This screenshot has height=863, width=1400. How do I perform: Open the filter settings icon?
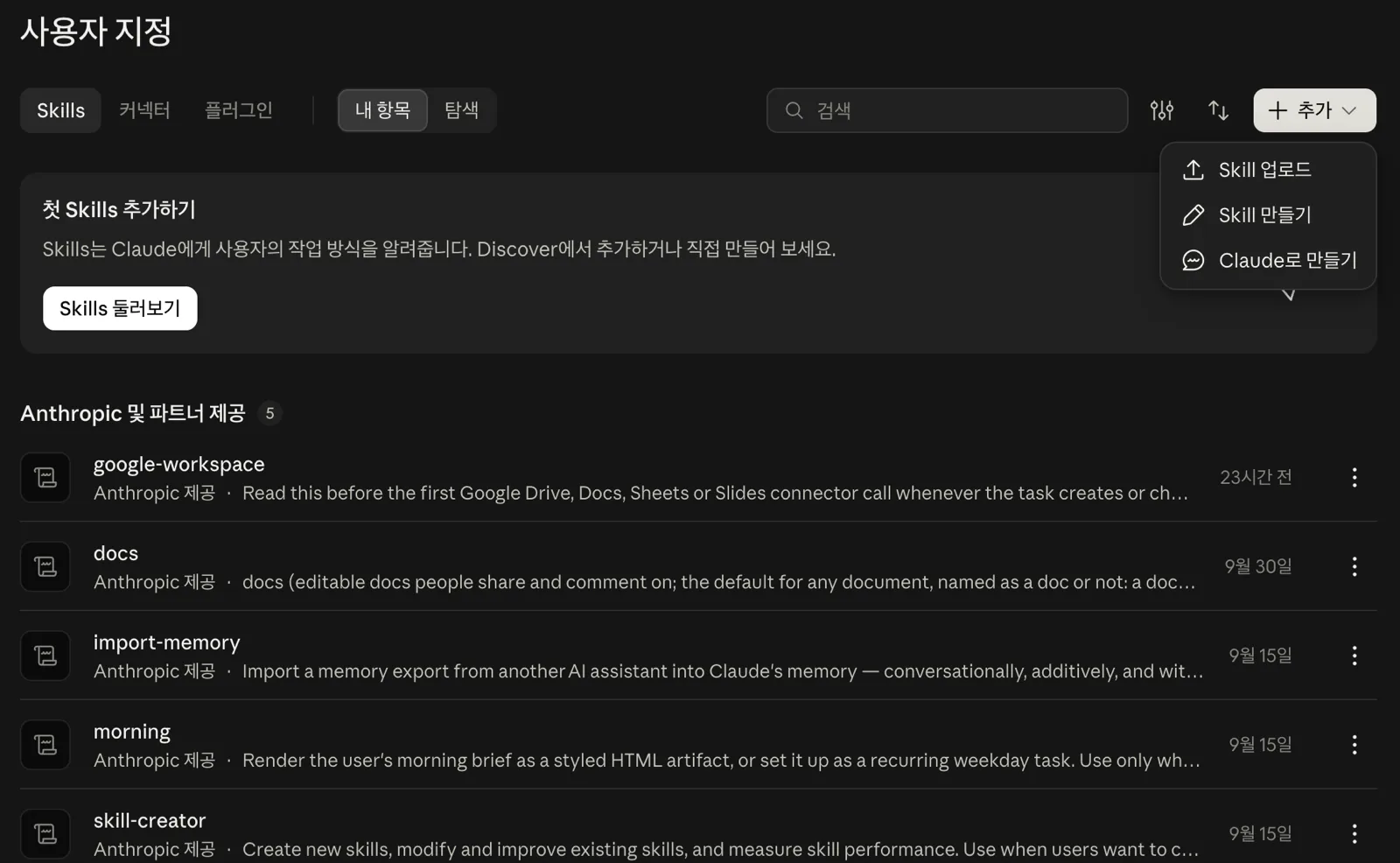coord(1162,110)
